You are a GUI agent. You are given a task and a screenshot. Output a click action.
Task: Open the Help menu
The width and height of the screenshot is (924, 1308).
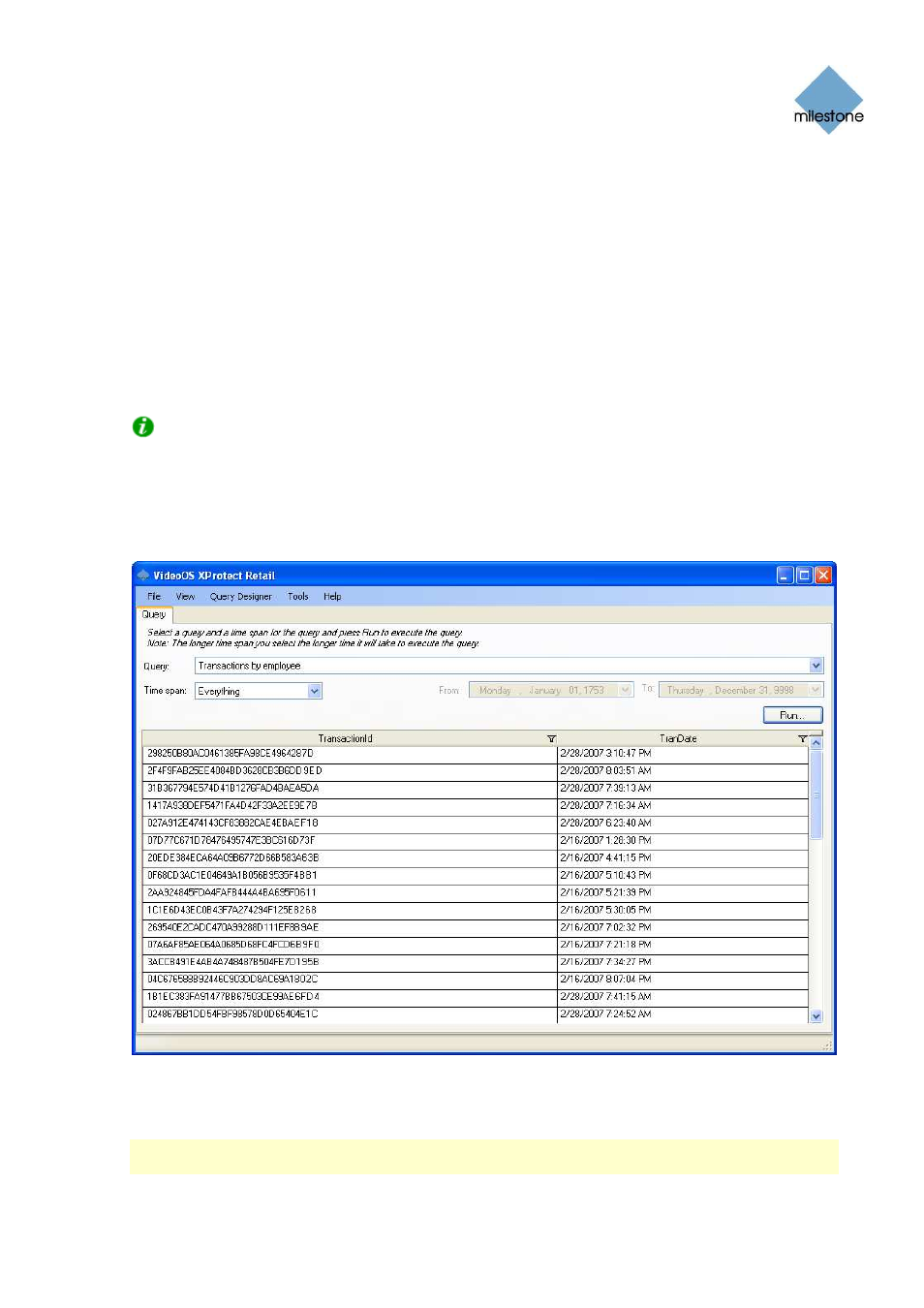tap(332, 597)
